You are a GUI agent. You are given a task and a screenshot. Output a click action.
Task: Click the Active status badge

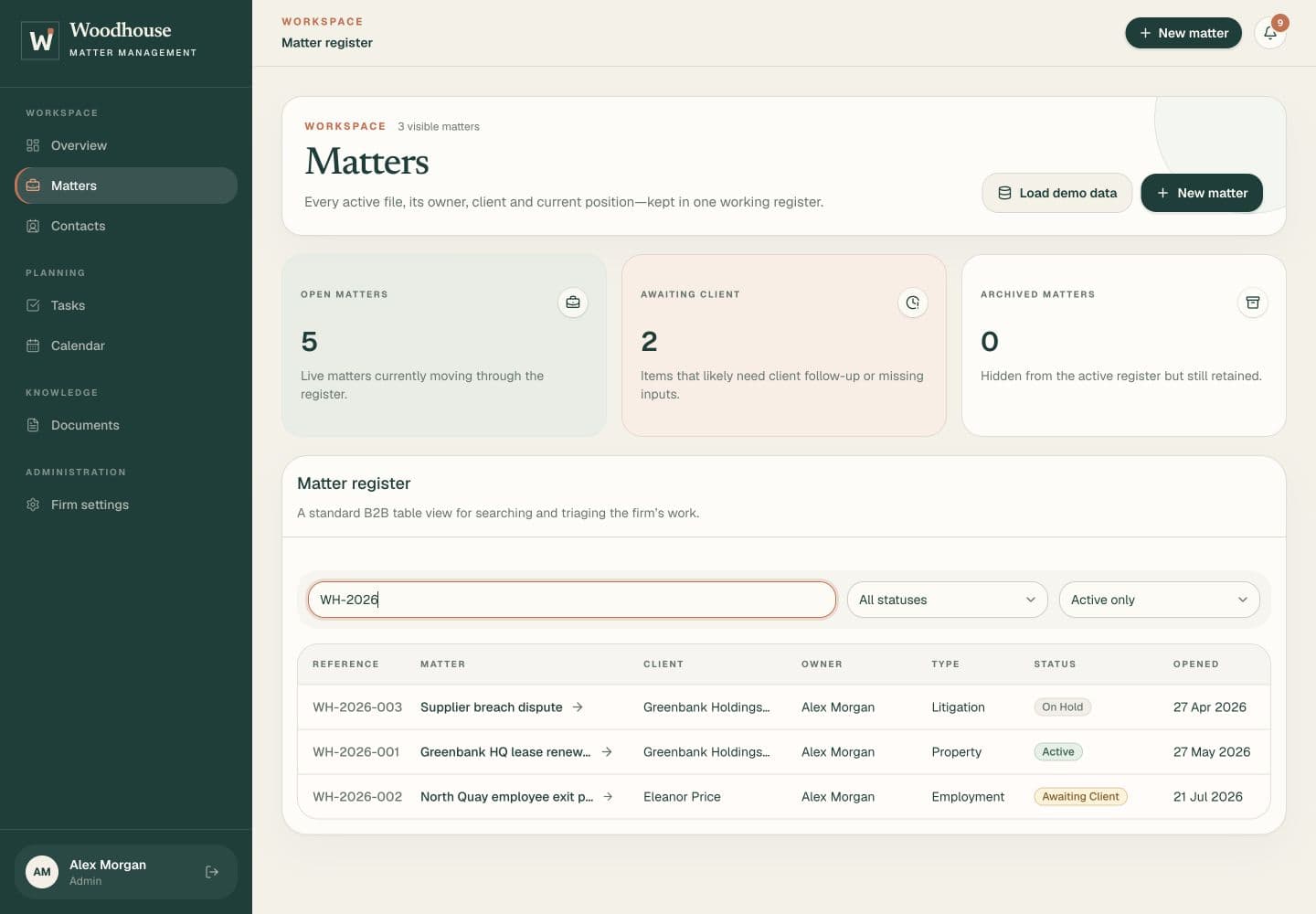[1058, 752]
